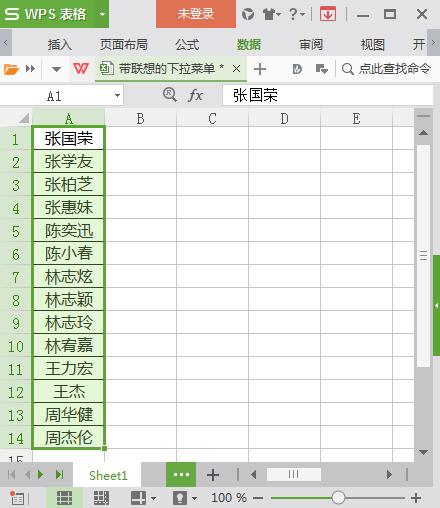Select row 7 header
The image size is (440, 508).
(16, 277)
